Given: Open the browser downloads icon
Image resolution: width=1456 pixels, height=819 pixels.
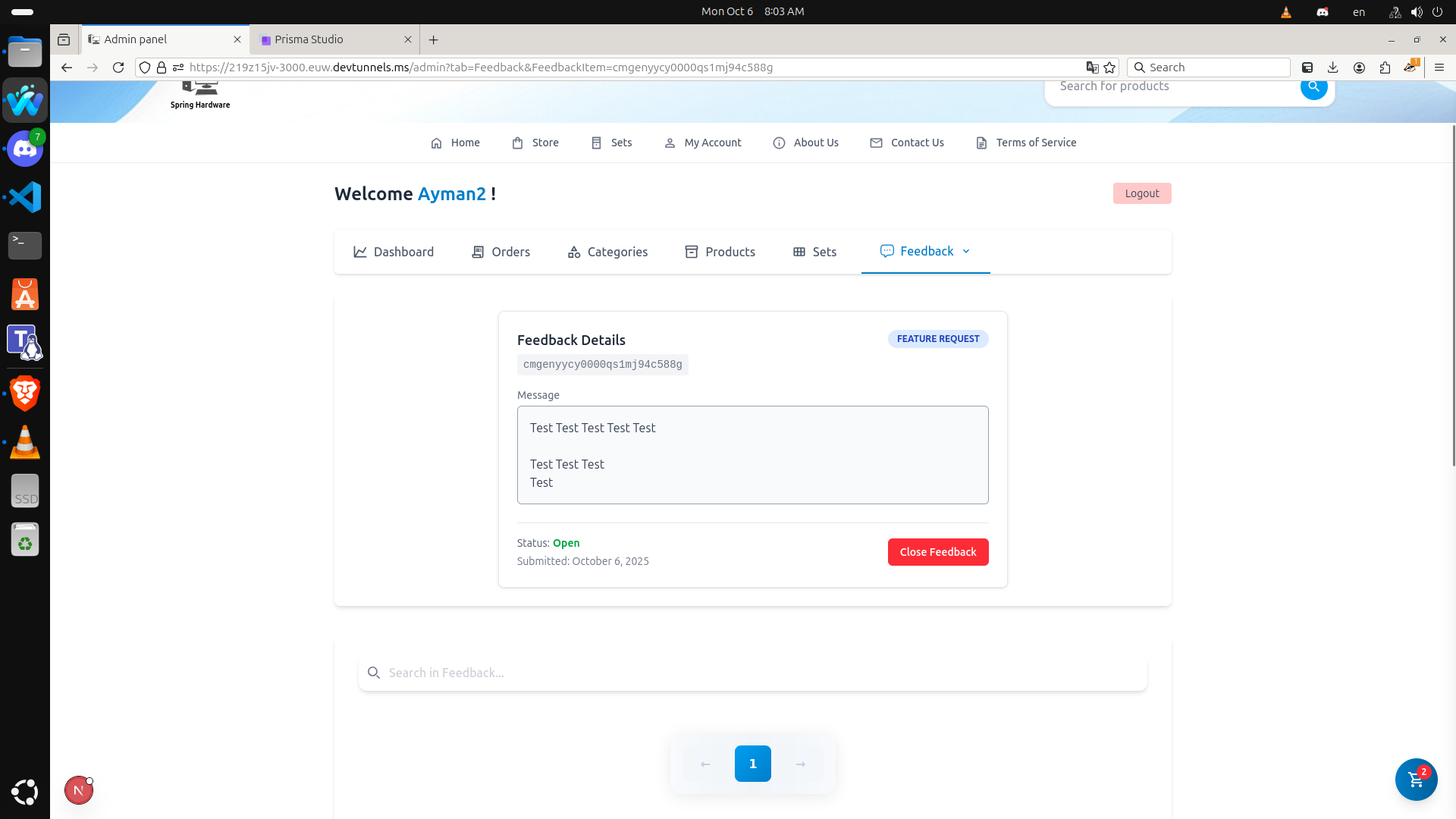Looking at the screenshot, I should coord(1333,67).
